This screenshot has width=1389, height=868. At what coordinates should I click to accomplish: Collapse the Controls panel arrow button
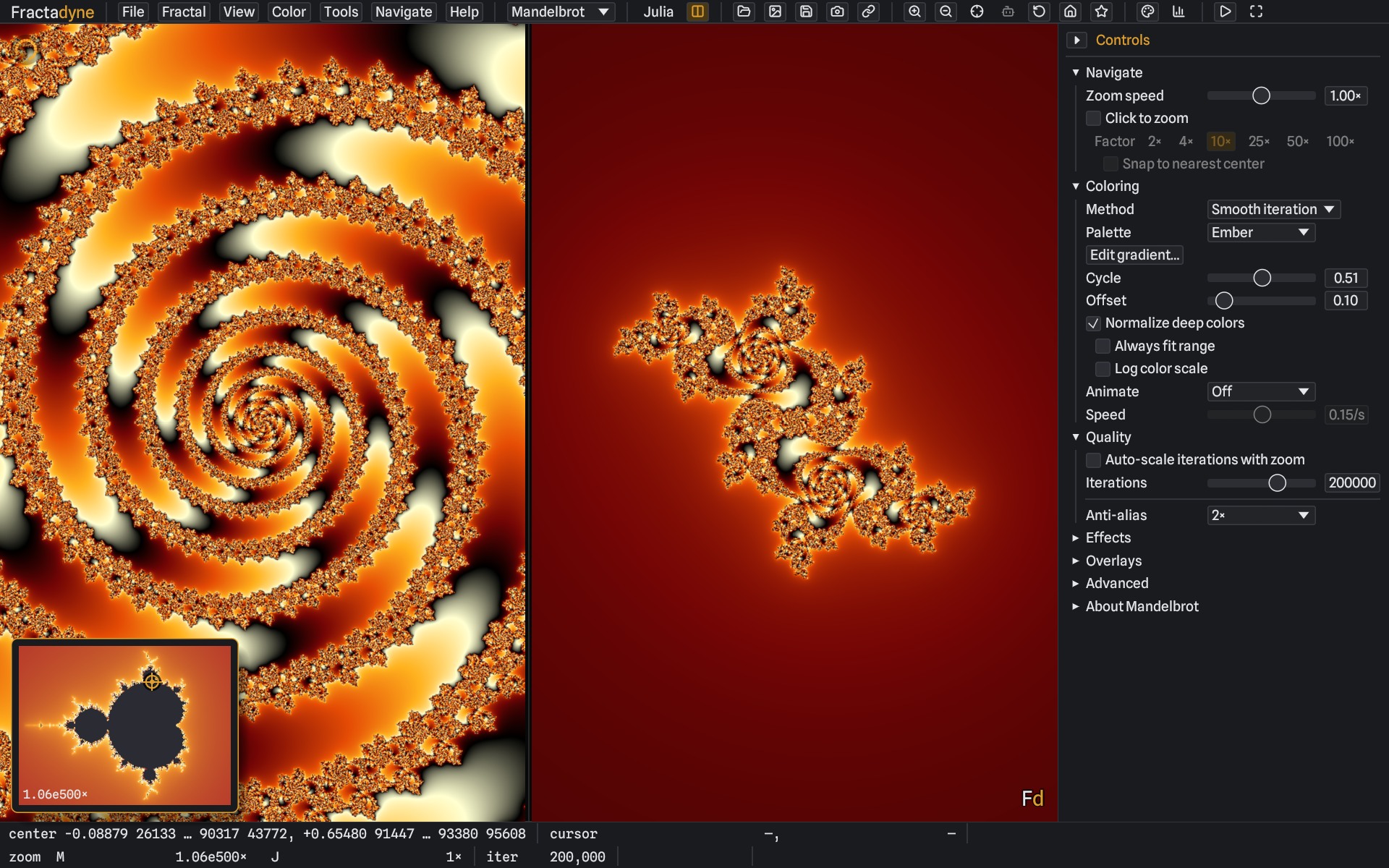click(1076, 41)
